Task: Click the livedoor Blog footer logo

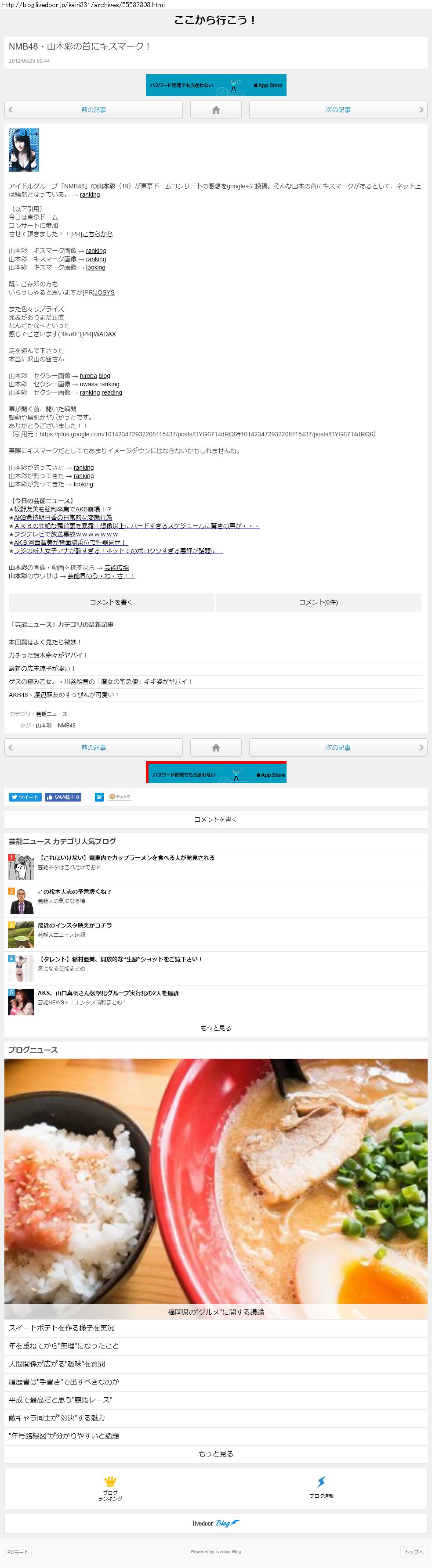Action: [x=216, y=1522]
